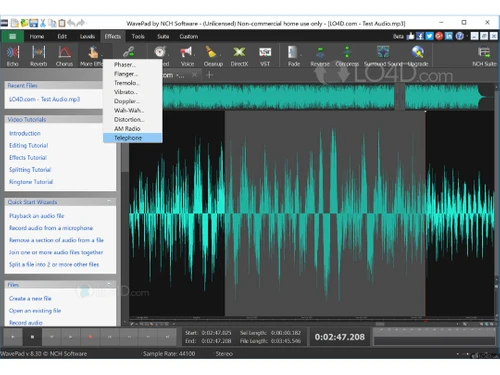
Task: Reverse the selected audio
Action: (x=320, y=56)
